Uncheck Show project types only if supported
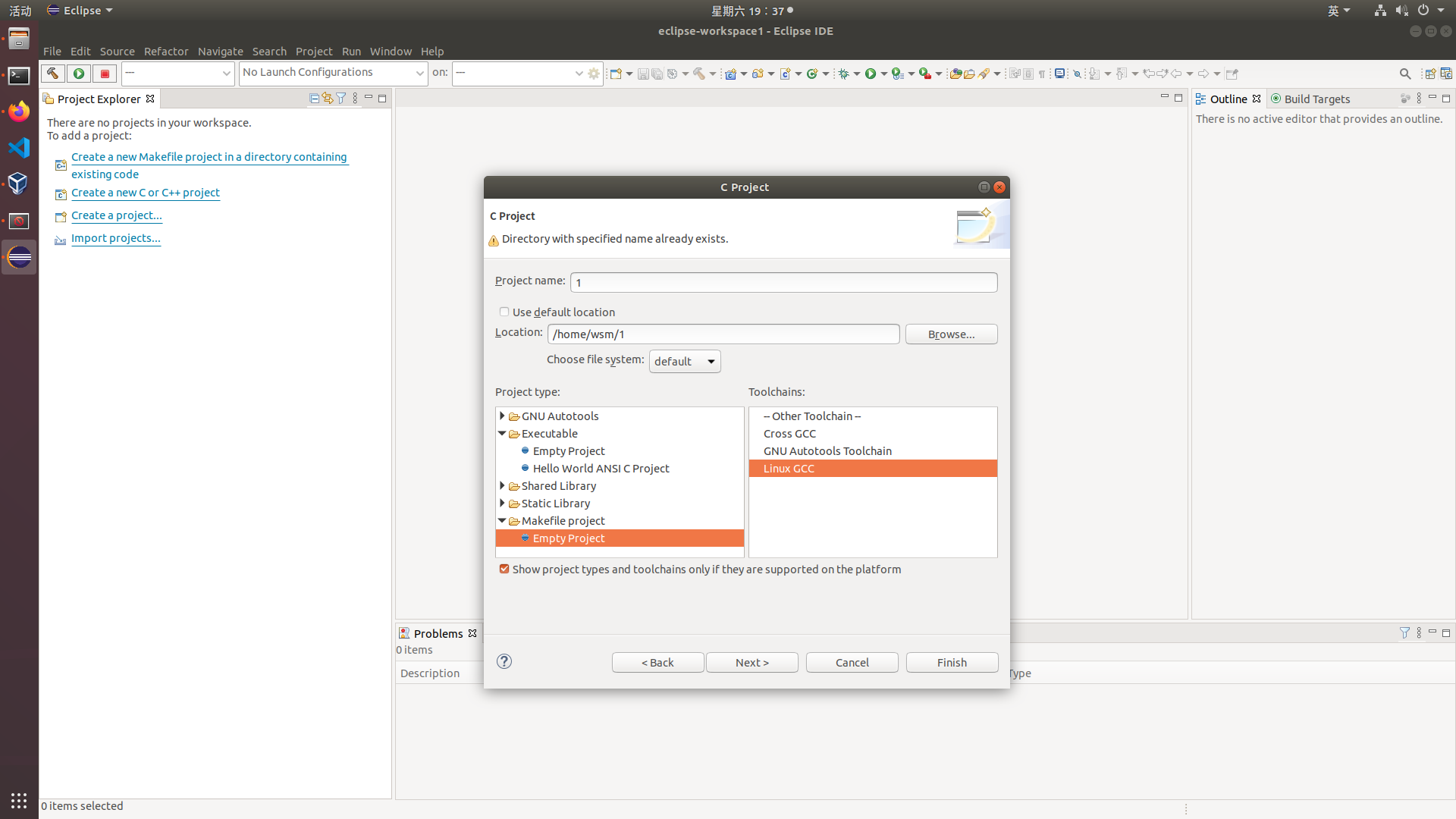This screenshot has height=819, width=1456. [x=504, y=569]
